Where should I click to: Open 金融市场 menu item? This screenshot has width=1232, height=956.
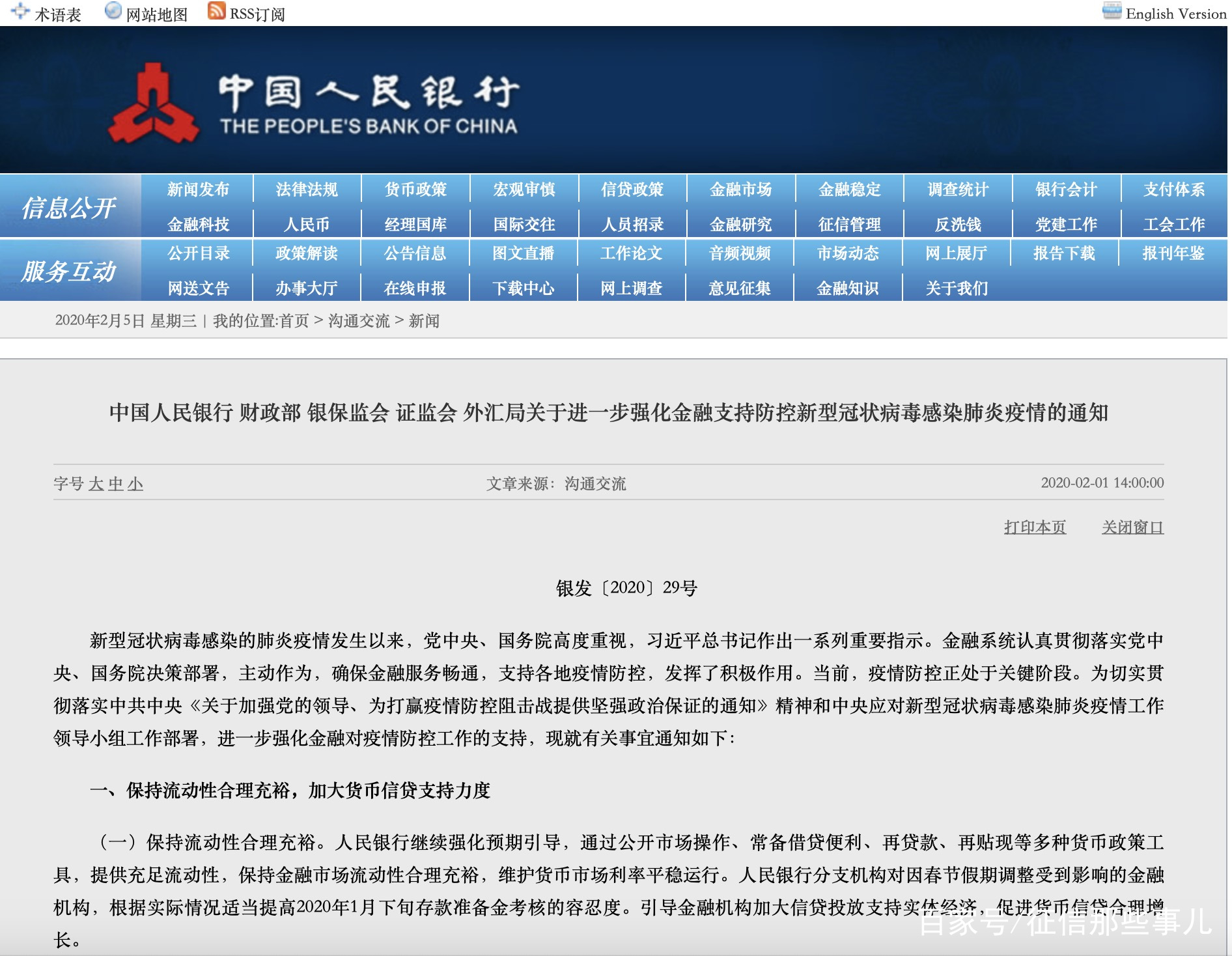pyautogui.click(x=741, y=190)
